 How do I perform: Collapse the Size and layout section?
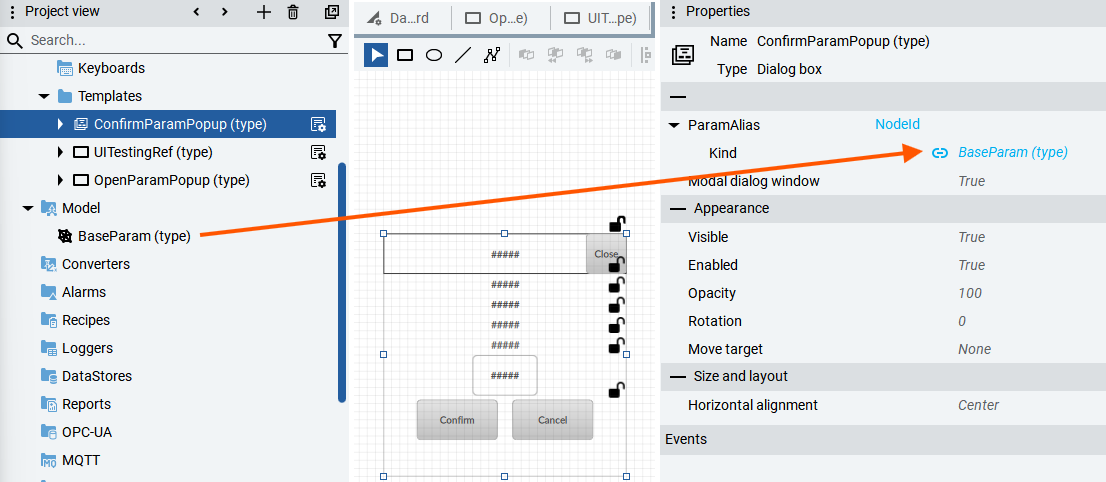(678, 377)
